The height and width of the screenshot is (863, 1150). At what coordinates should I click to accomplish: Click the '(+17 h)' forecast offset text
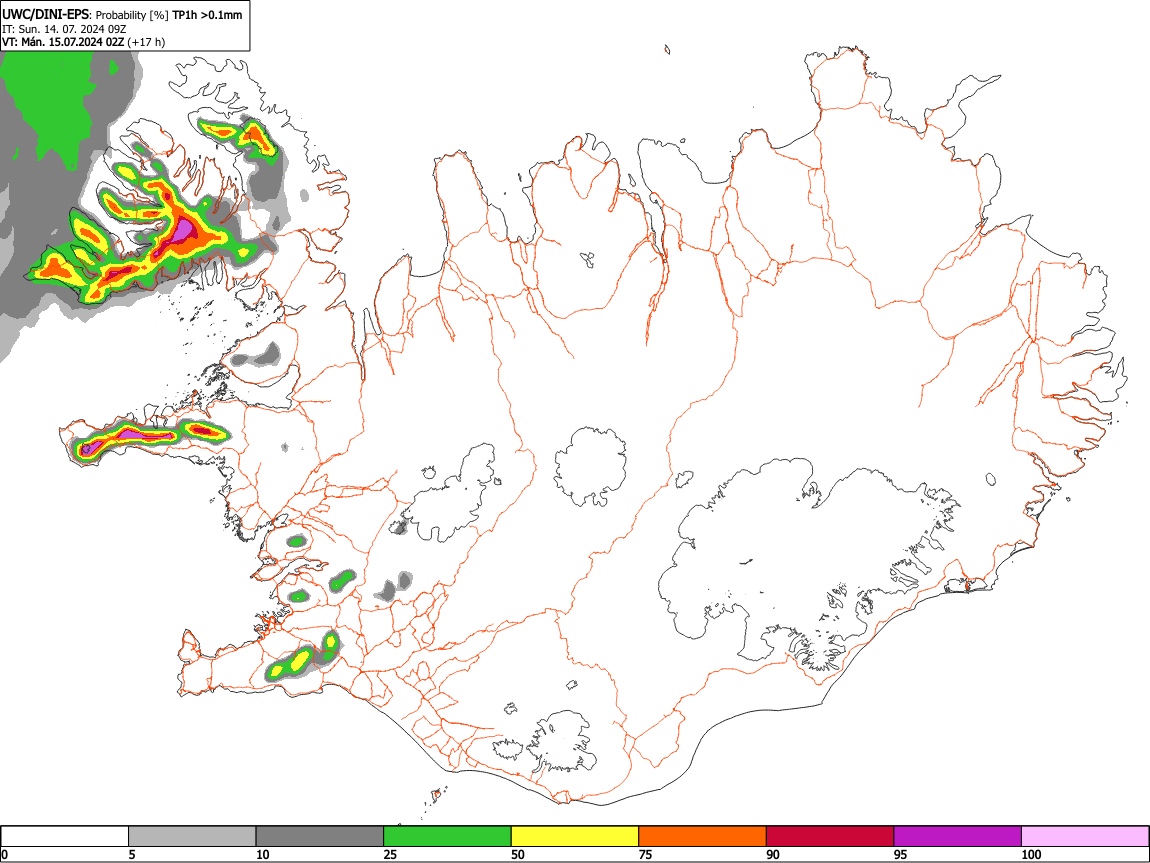pyautogui.click(x=146, y=42)
